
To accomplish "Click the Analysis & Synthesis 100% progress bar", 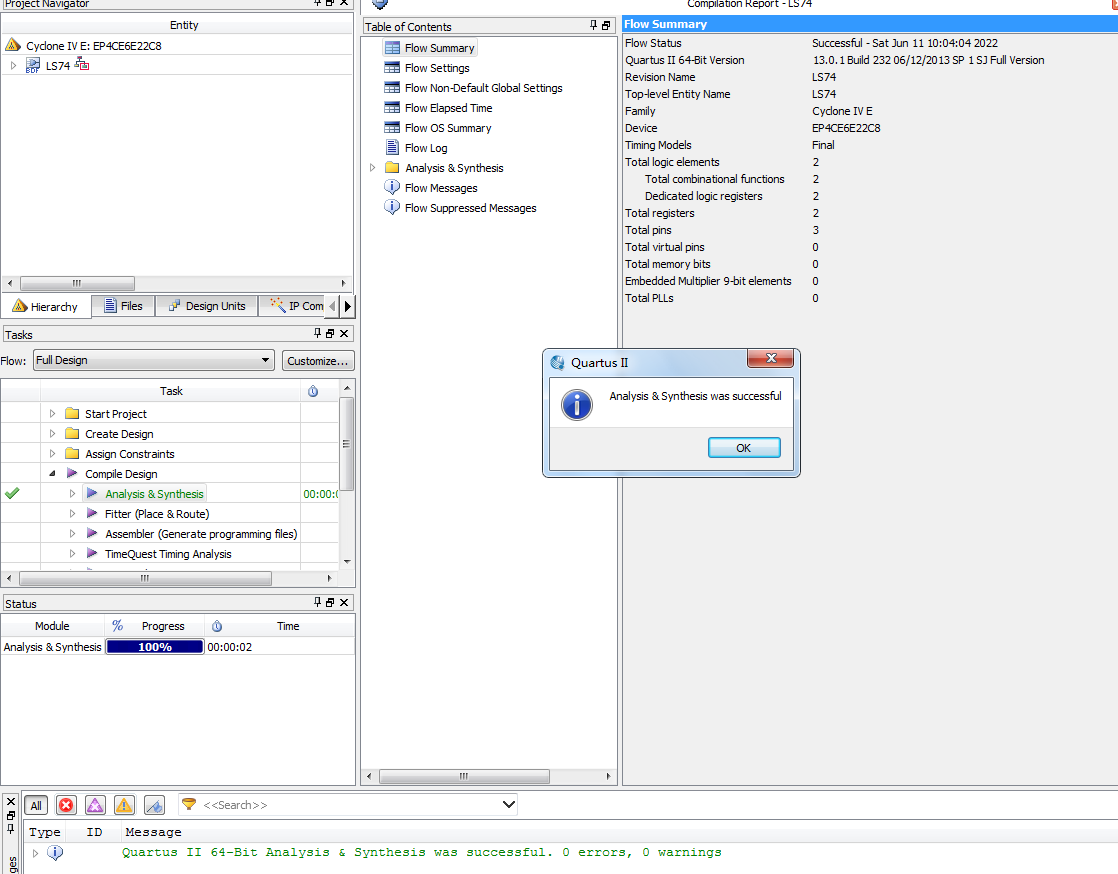I will 155,647.
